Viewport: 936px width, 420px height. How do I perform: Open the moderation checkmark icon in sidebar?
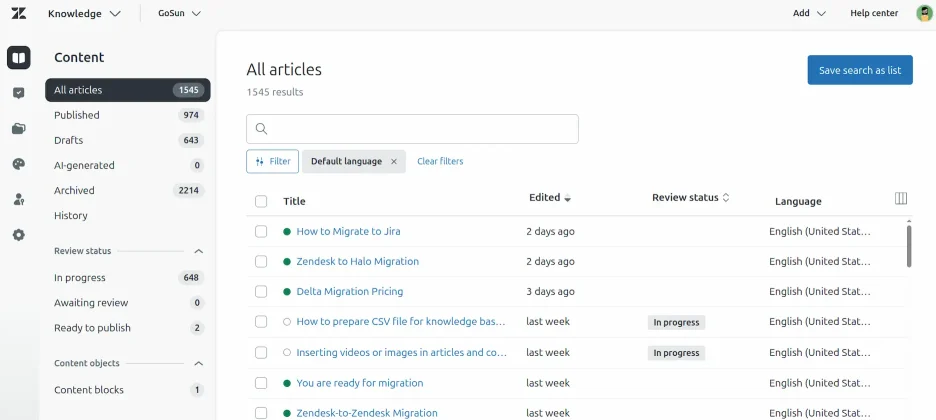click(19, 93)
